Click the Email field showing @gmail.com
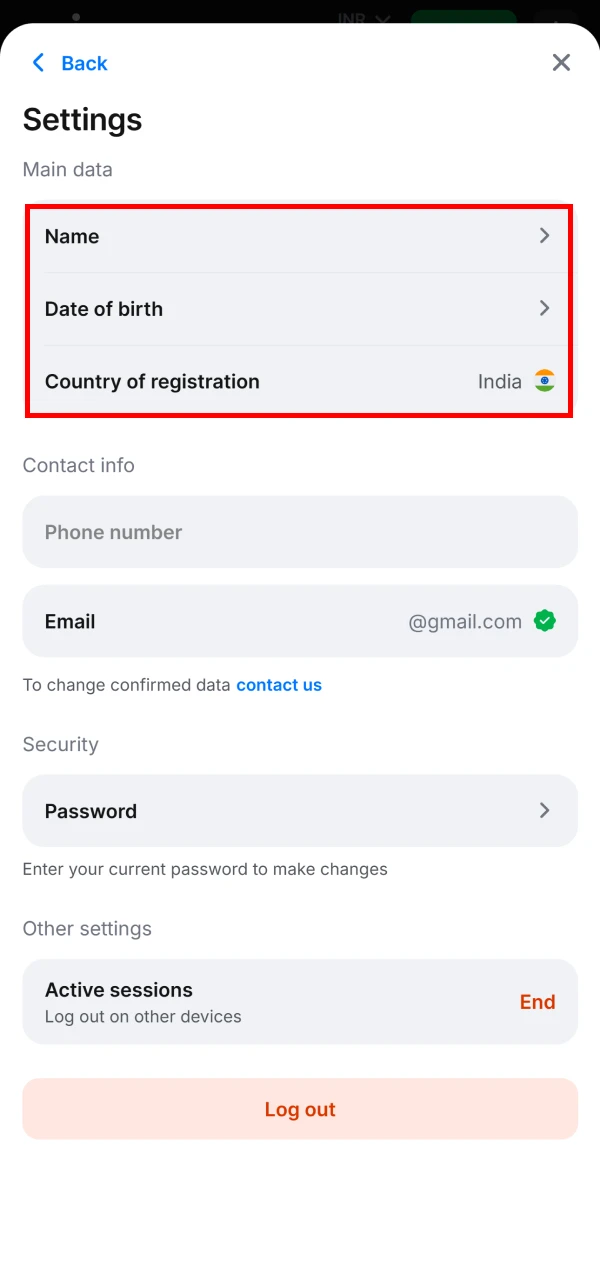This screenshot has height=1280, width=600. [x=300, y=620]
